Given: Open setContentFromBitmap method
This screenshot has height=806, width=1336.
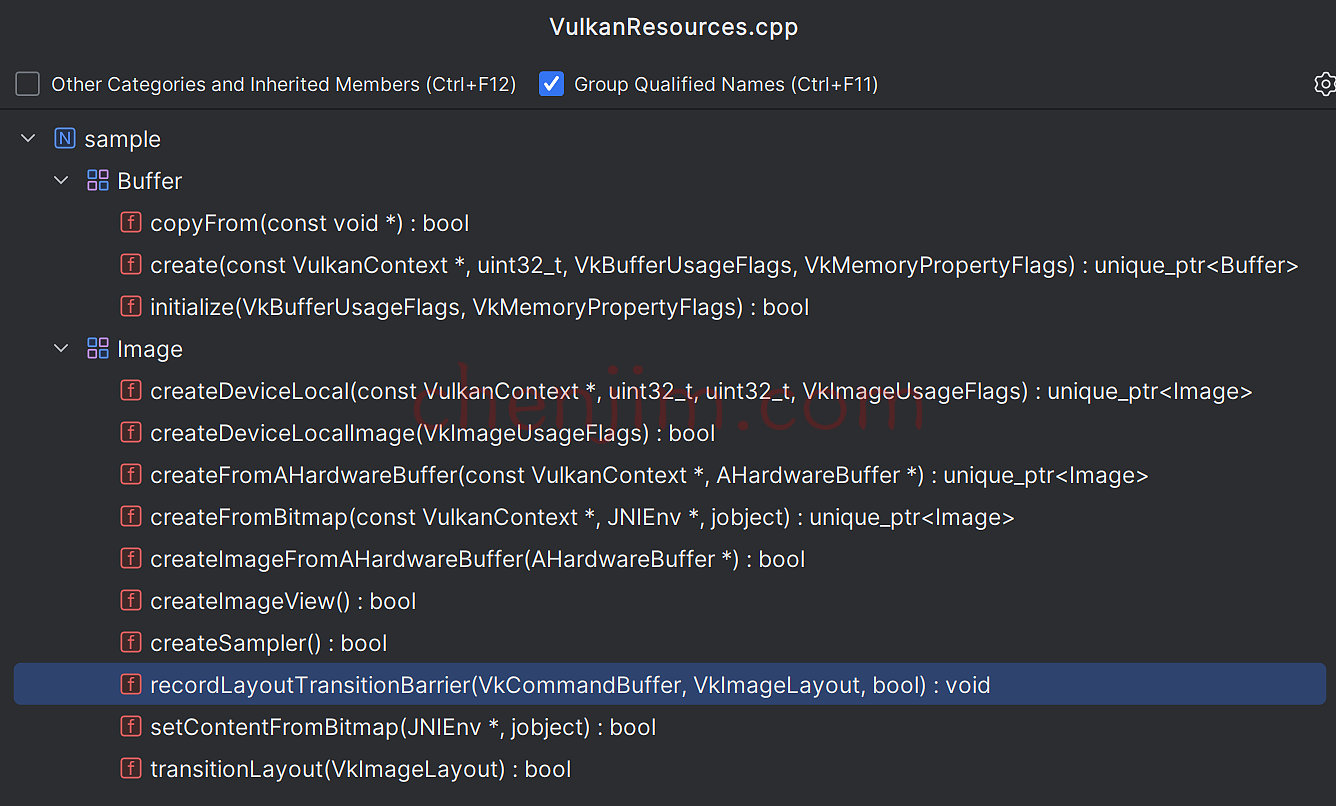Looking at the screenshot, I should (x=403, y=726).
